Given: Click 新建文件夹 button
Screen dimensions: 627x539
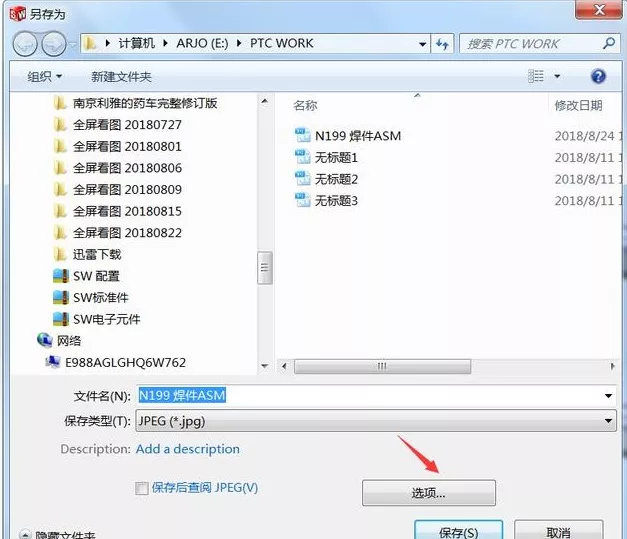Looking at the screenshot, I should [x=121, y=76].
